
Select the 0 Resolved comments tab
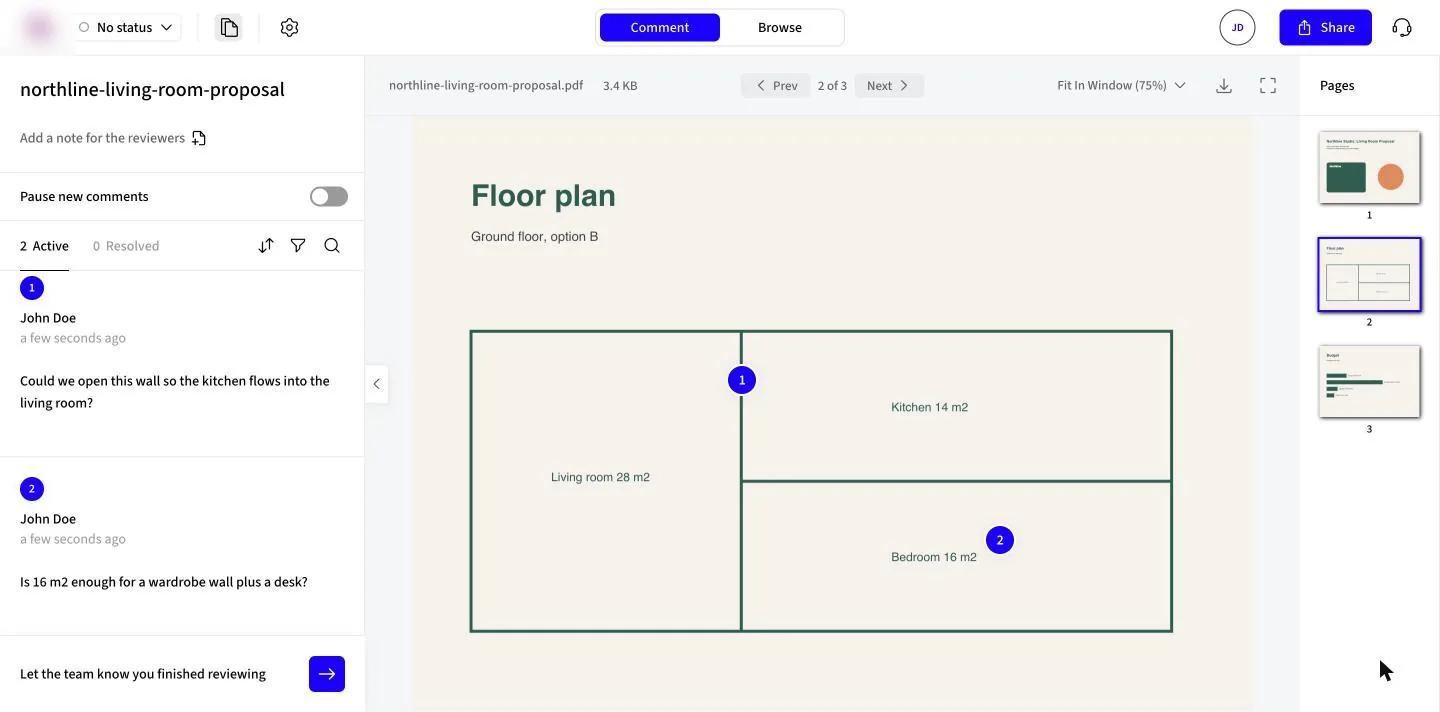[126, 246]
